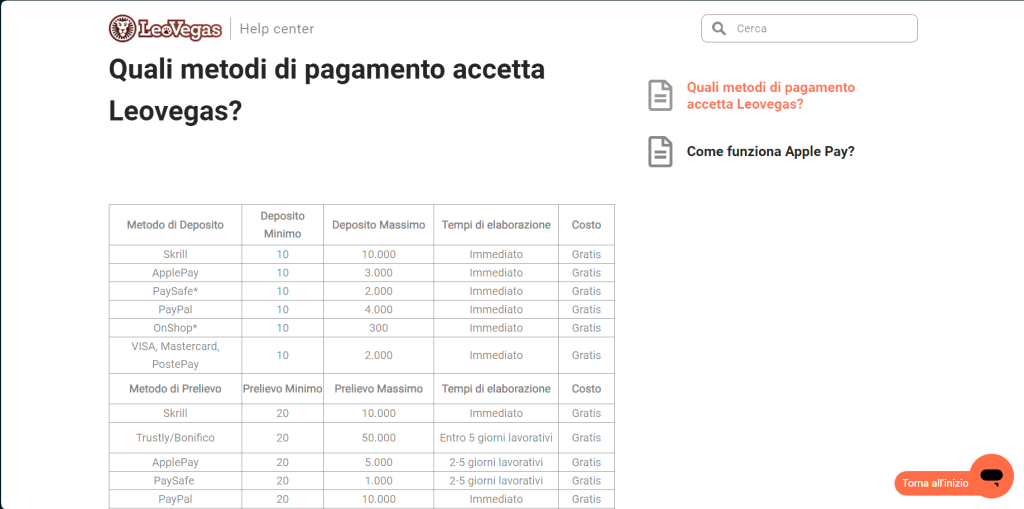Click 'Trustly/Bonifico' cell

[x=175, y=438]
